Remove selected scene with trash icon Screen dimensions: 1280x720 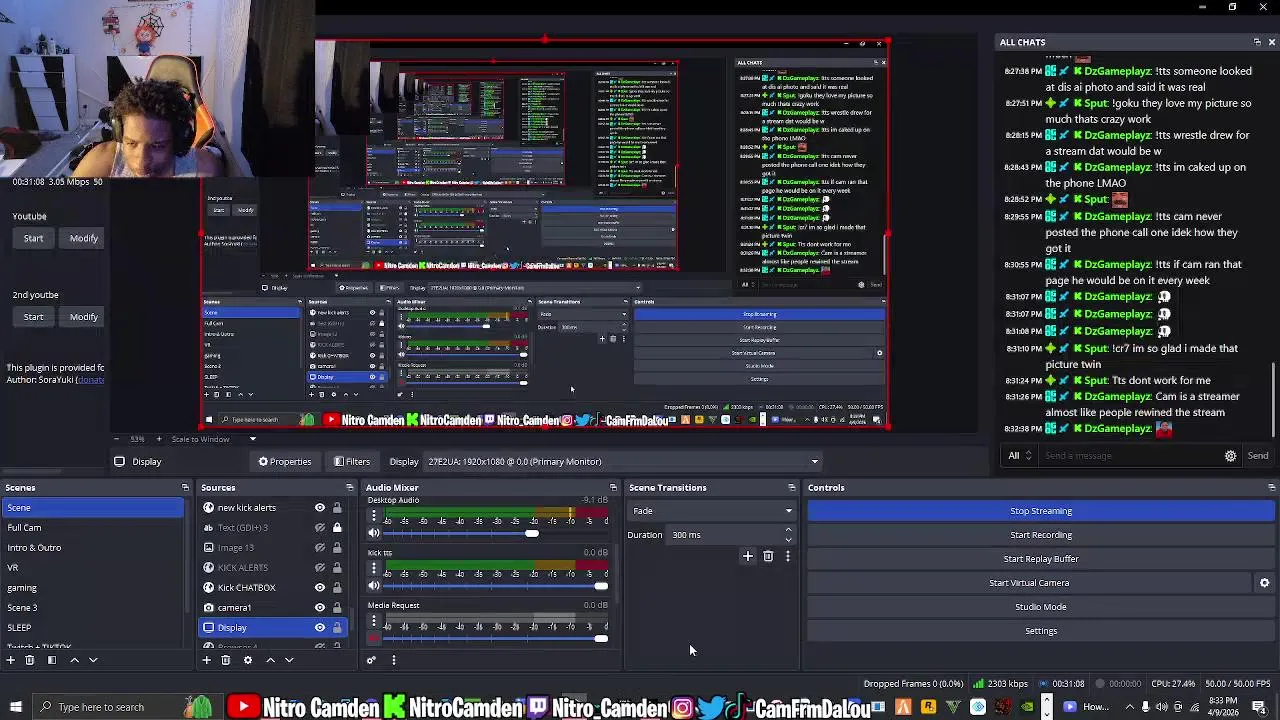(x=30, y=660)
